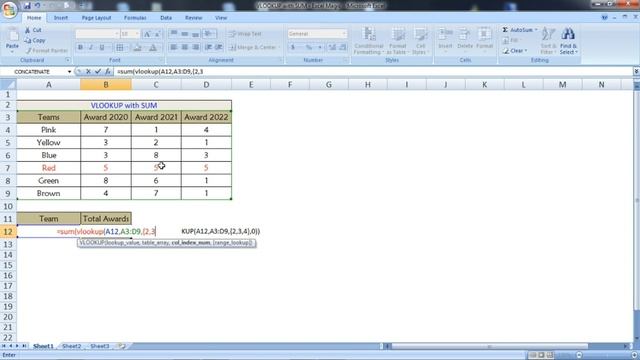Open the General number format dropdown
The width and height of the screenshot is (640, 360).
click(x=344, y=34)
